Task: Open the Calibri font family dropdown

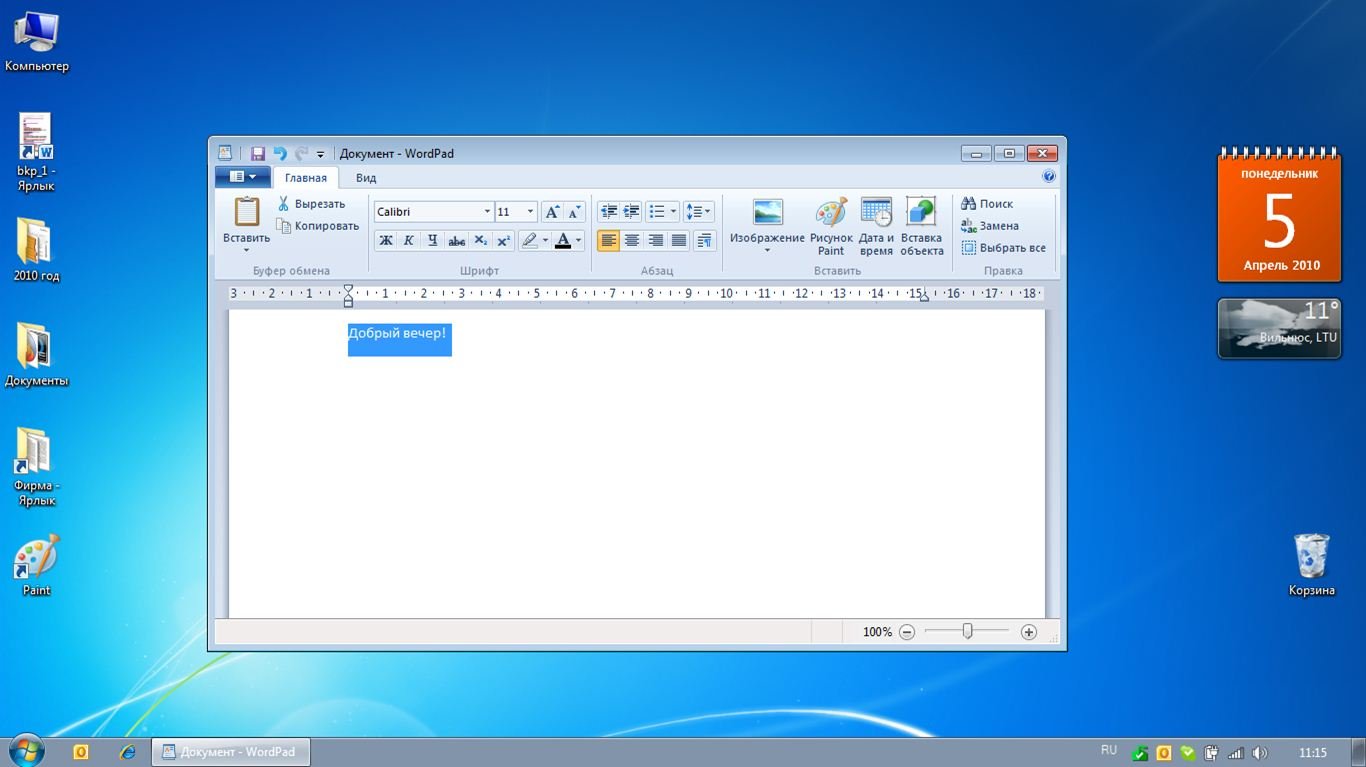Action: [x=487, y=212]
